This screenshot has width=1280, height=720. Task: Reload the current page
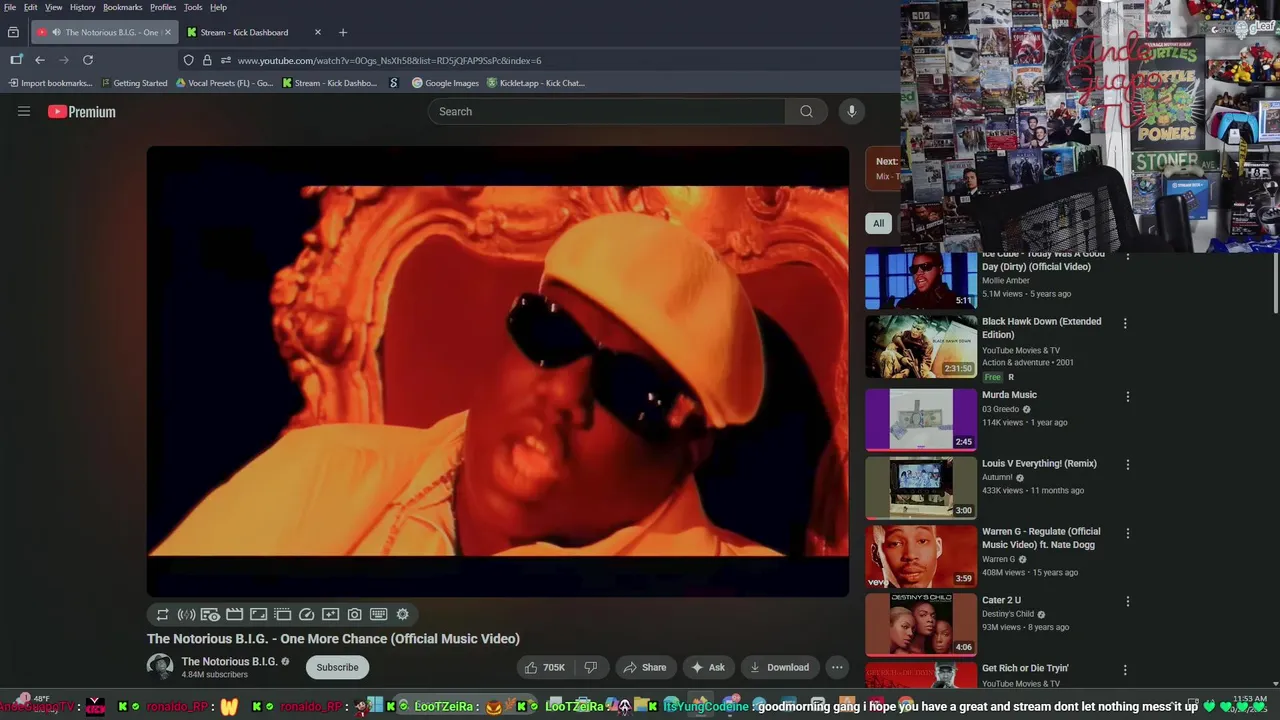coord(88,60)
